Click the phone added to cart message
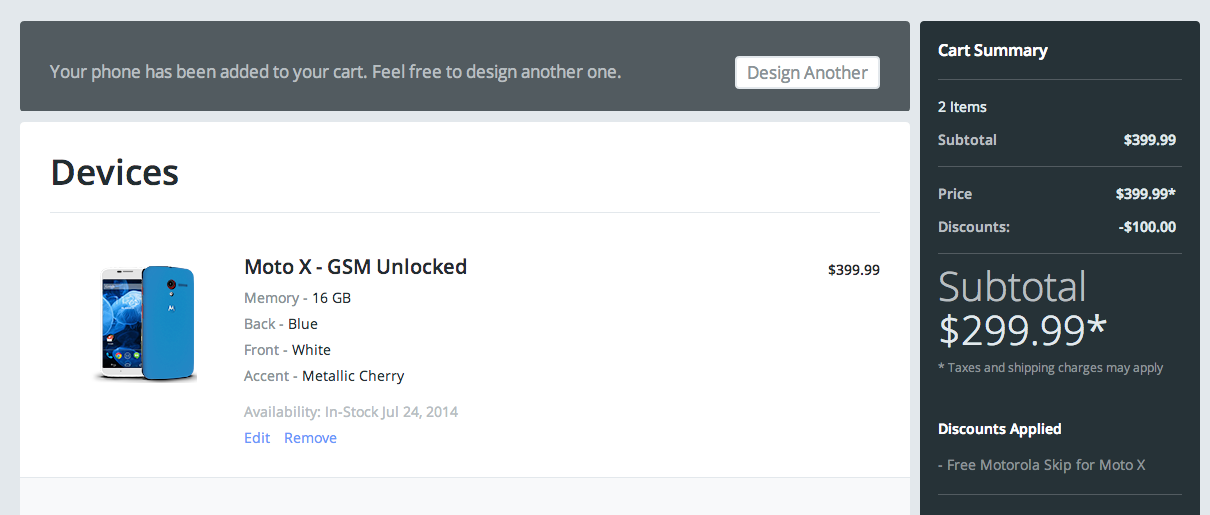This screenshot has width=1210, height=515. point(335,72)
